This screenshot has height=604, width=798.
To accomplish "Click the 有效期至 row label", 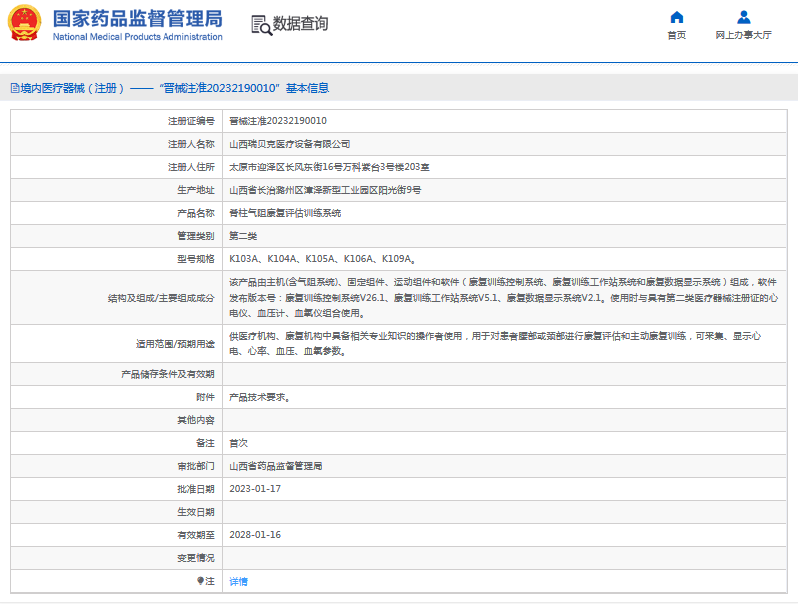I will [196, 535].
